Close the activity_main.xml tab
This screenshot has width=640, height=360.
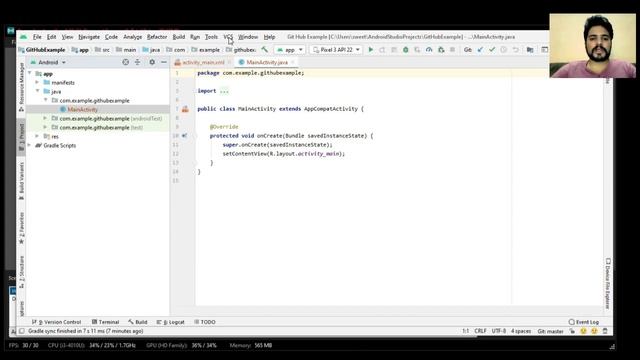click(229, 62)
